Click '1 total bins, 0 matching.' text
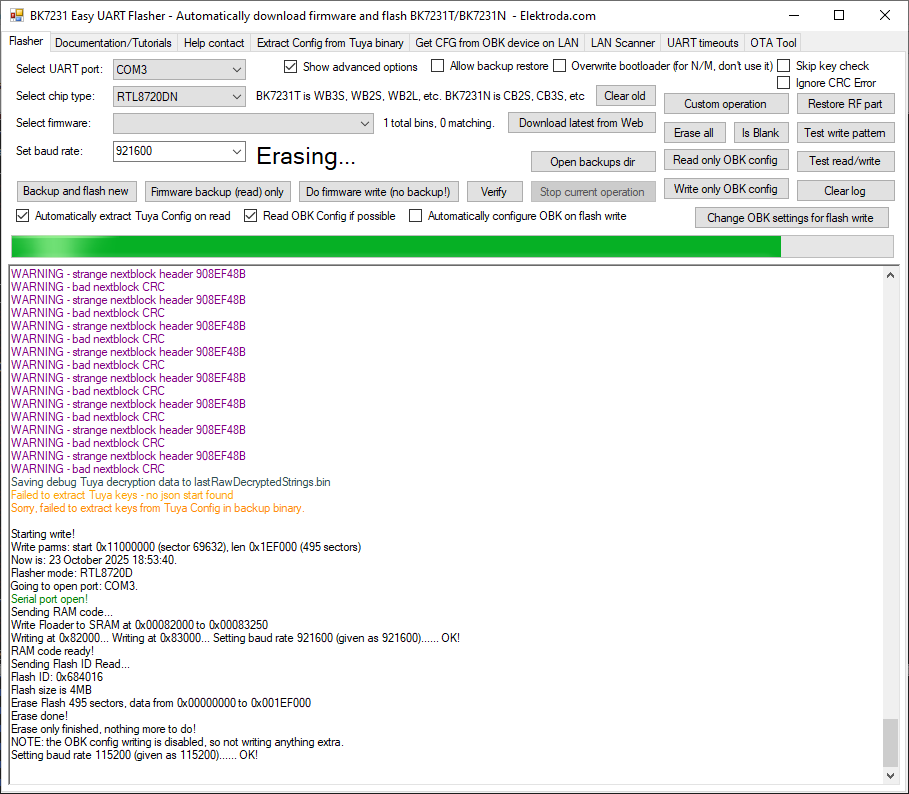909x794 pixels. tap(439, 123)
